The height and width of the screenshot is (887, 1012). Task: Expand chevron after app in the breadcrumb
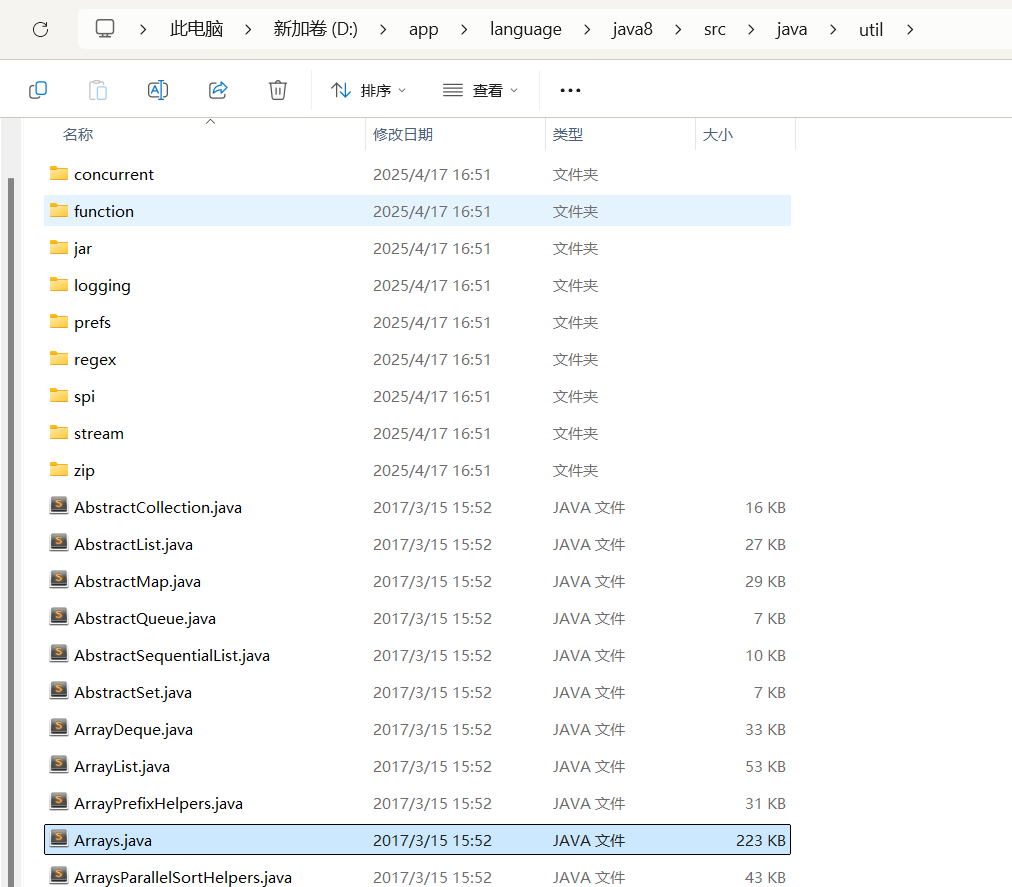(464, 30)
